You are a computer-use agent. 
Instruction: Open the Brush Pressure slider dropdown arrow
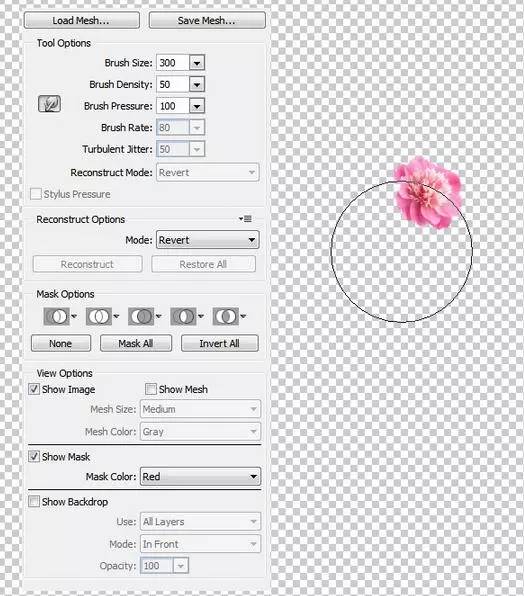click(197, 106)
